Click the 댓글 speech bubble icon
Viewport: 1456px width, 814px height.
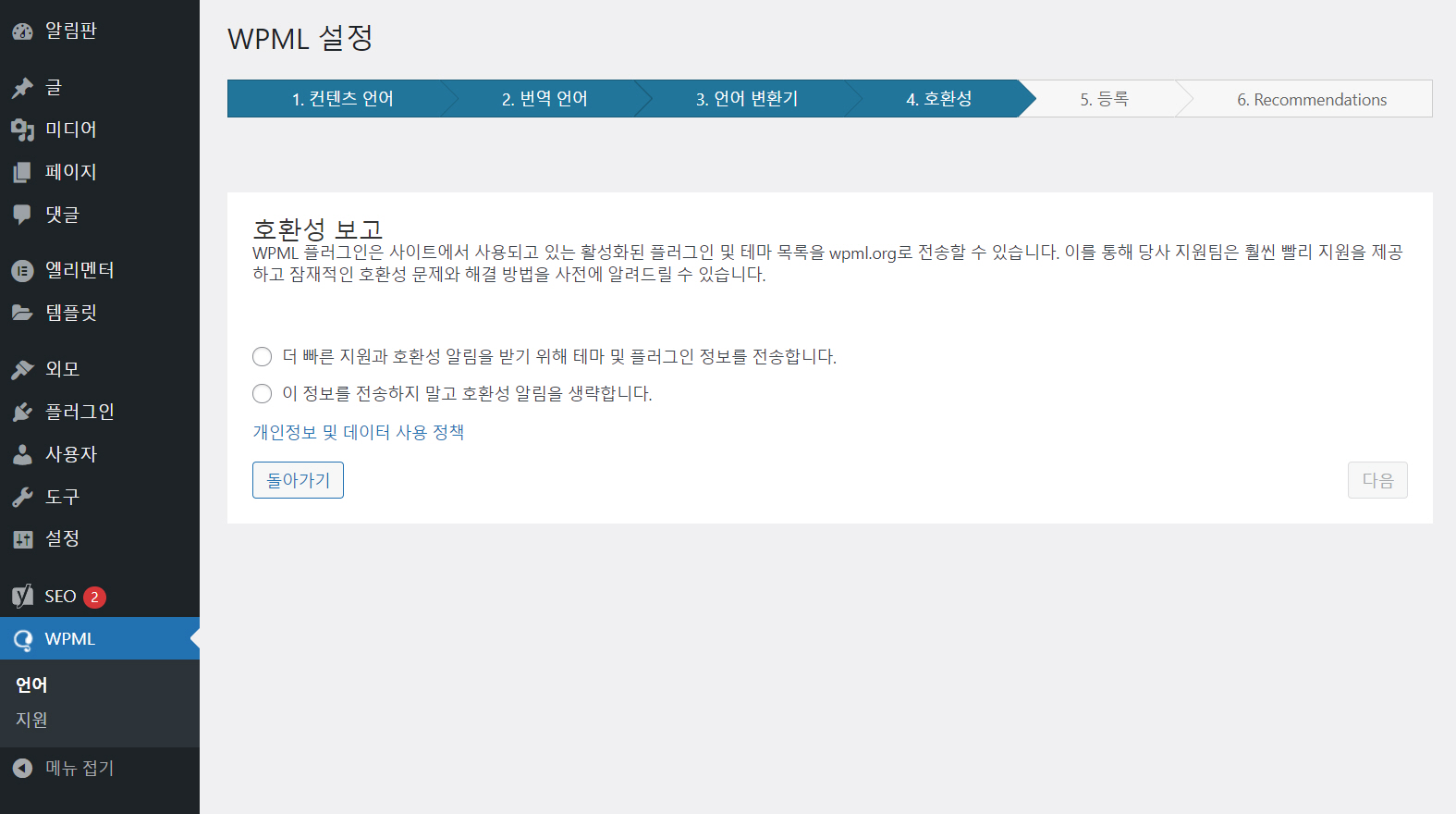coord(23,215)
